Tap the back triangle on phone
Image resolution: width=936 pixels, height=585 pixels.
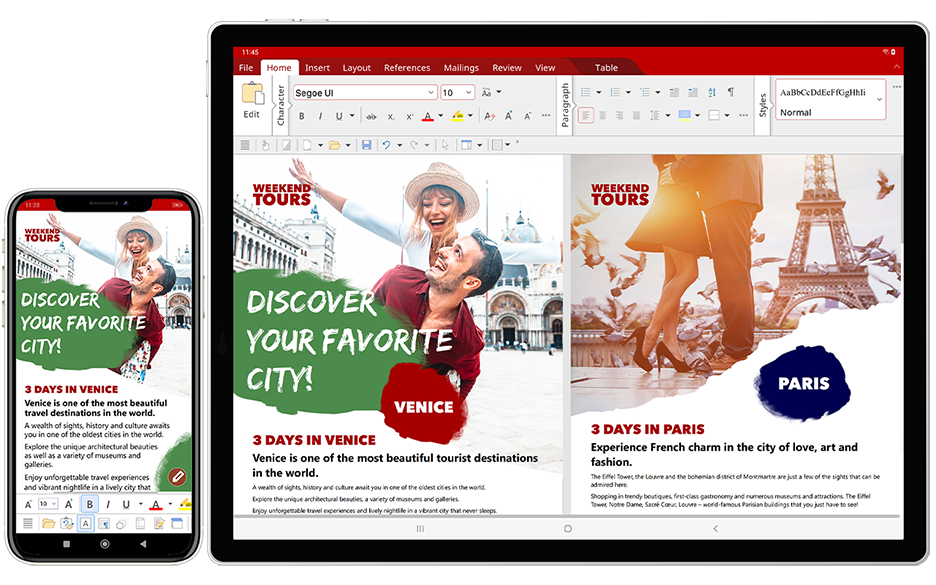click(143, 544)
